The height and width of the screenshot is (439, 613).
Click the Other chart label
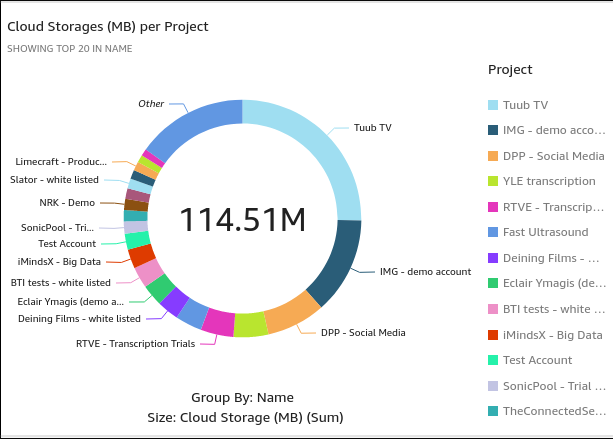click(151, 104)
